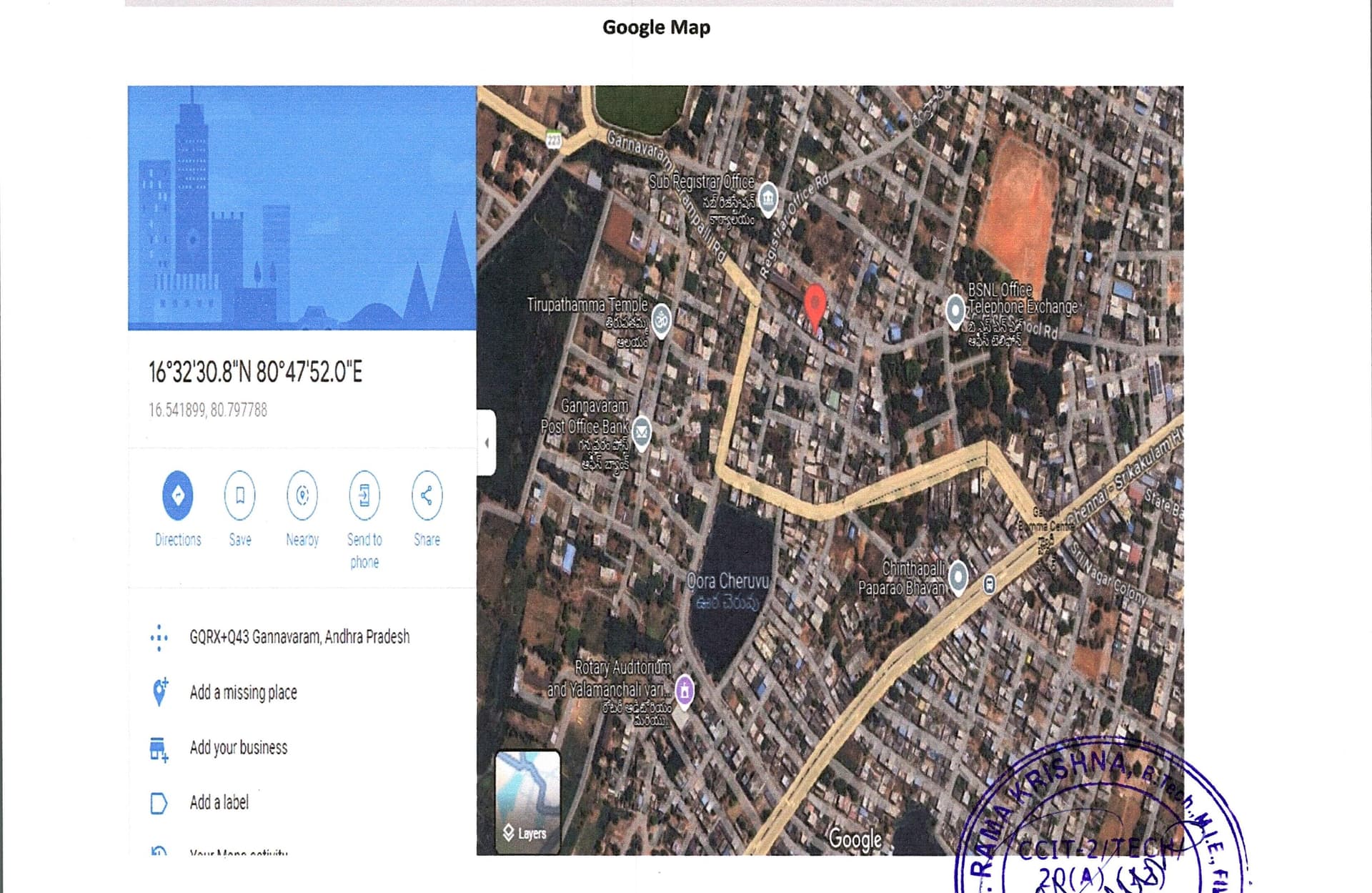Click the label tag icon

point(159,804)
